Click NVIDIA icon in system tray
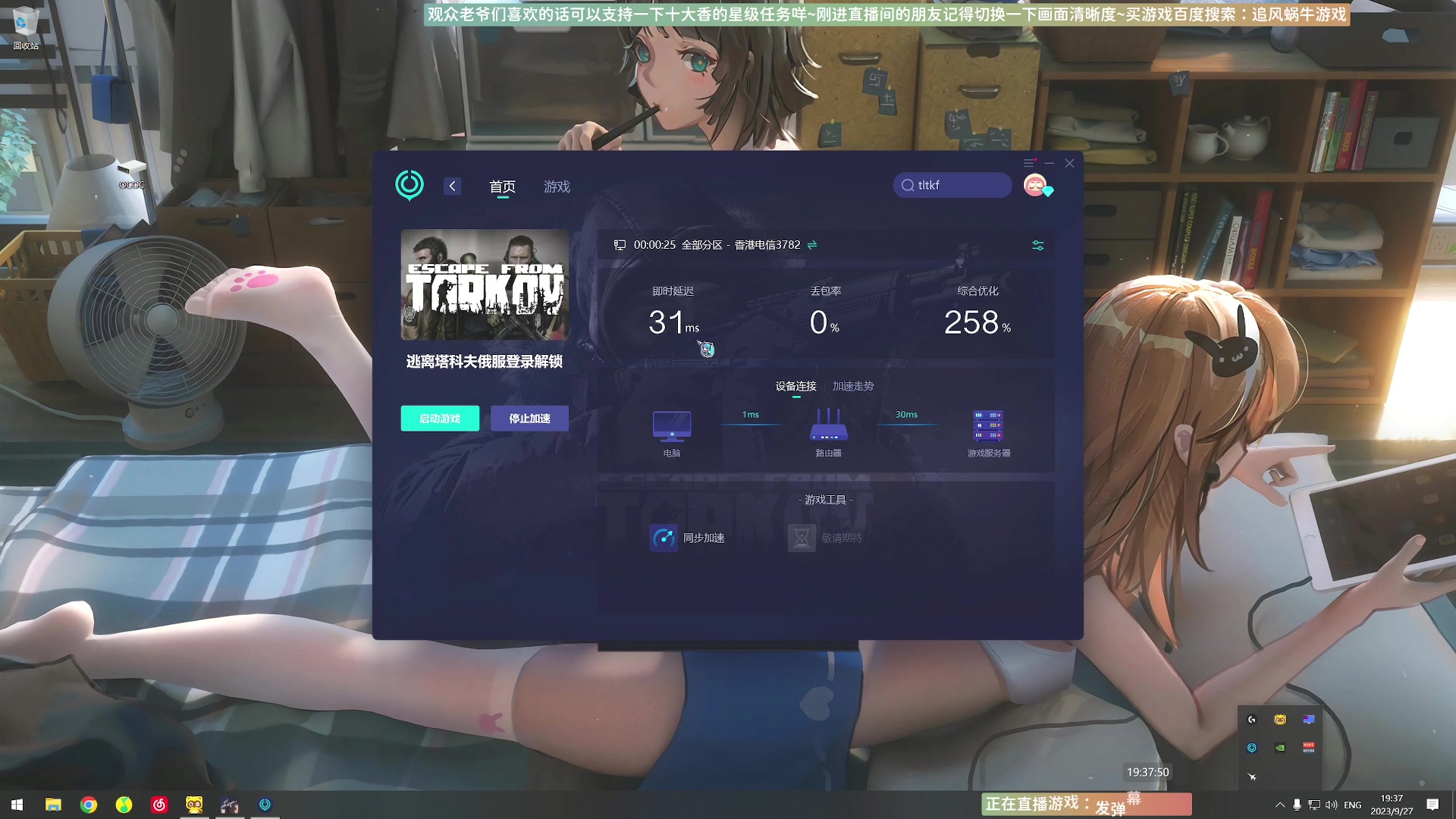This screenshot has height=819, width=1456. point(1280,747)
